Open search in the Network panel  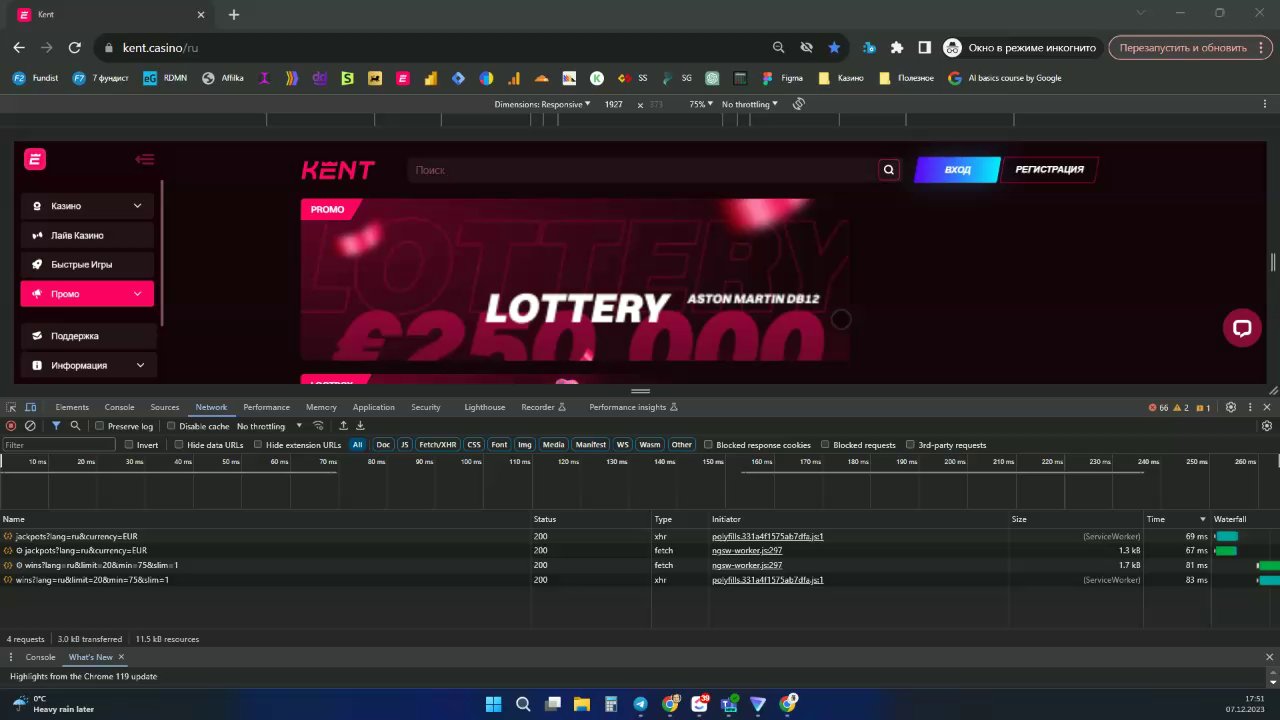[x=75, y=426]
